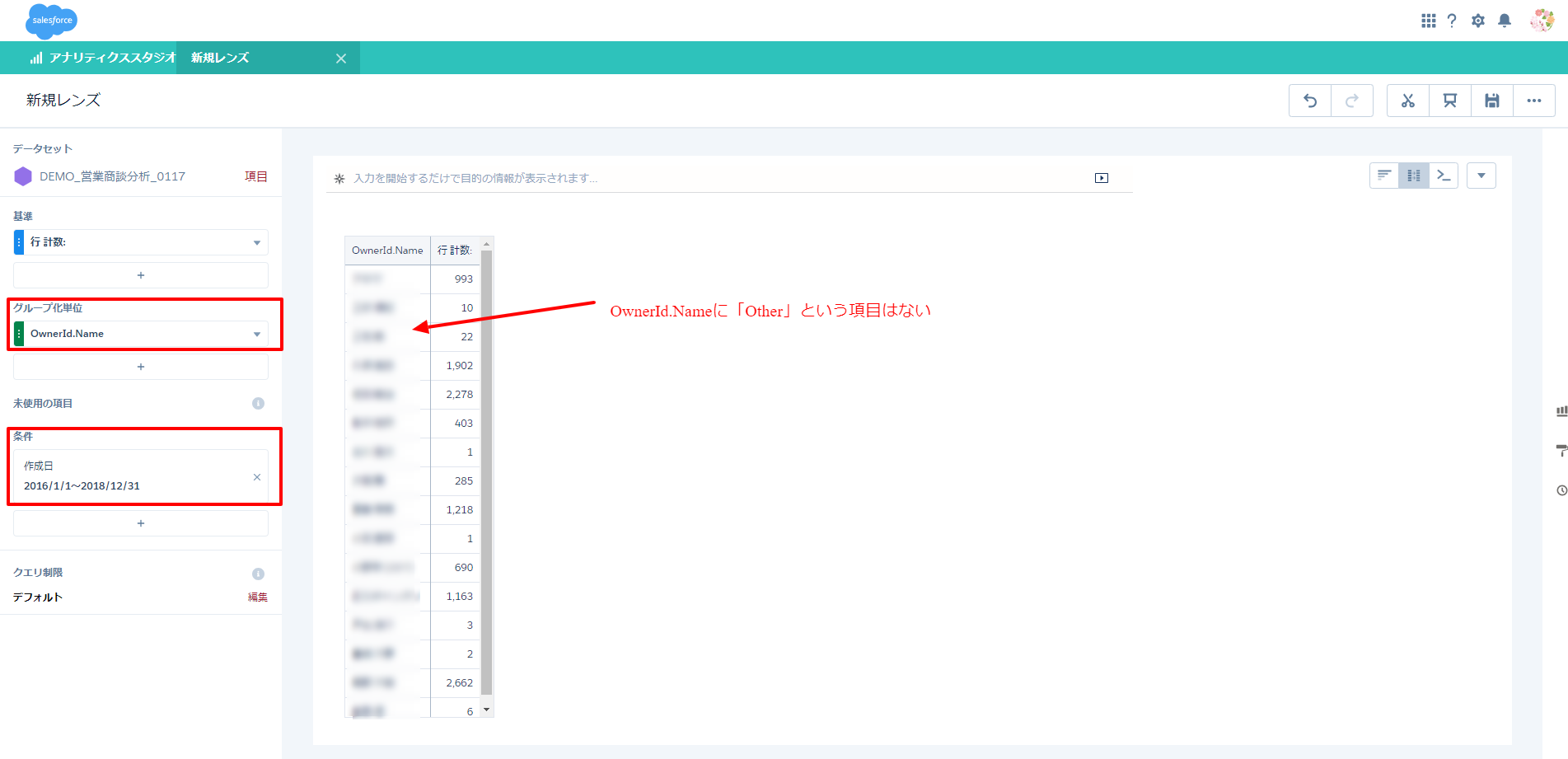Screen dimensions: 1568x759
Task: Open the dropdown arrow beside view modes
Action: tap(1481, 176)
